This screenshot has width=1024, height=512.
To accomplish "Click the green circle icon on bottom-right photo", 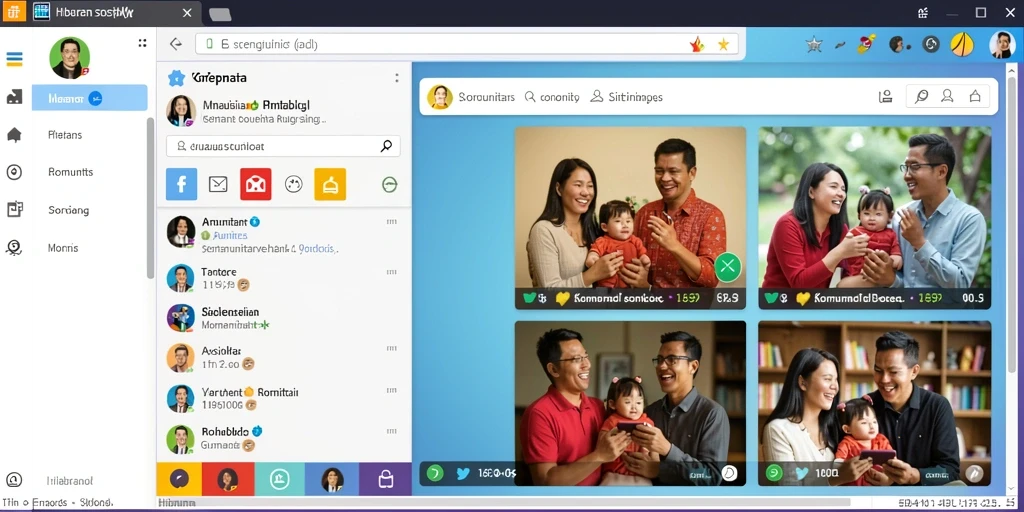I will click(x=774, y=473).
